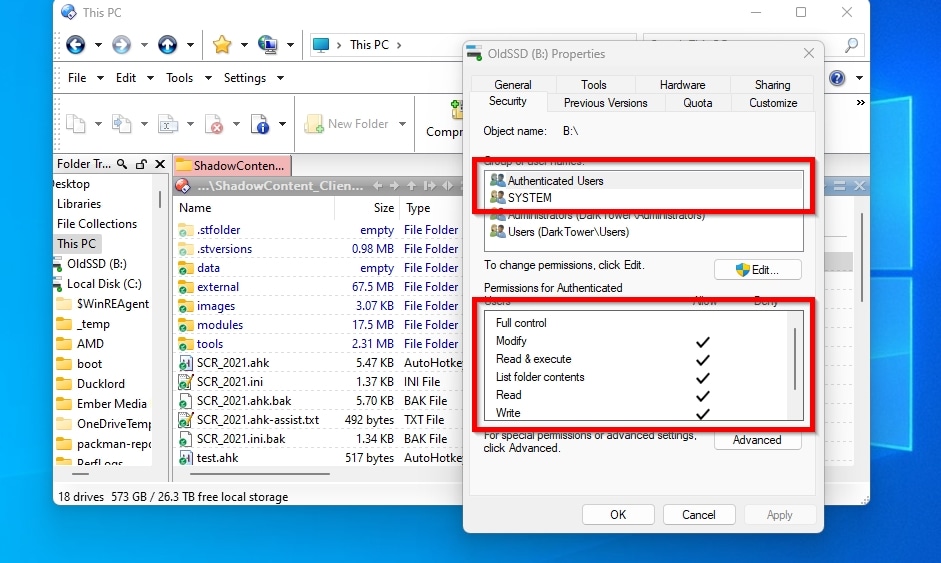
Task: Toggle the Folder Tree lock icon
Action: pyautogui.click(x=141, y=164)
